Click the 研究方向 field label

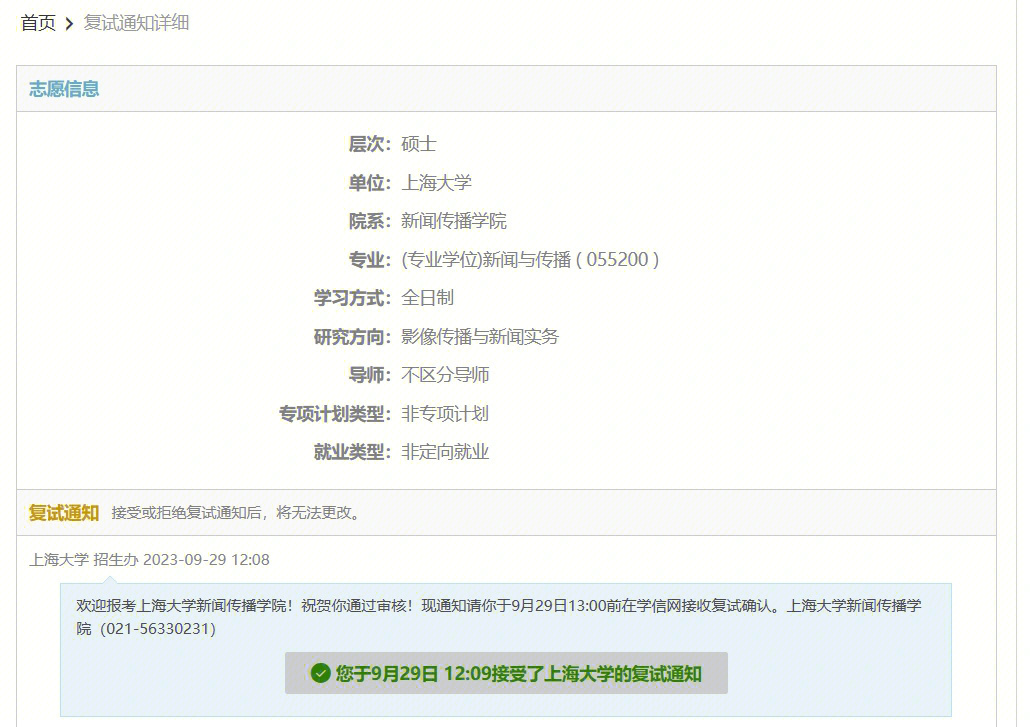tap(352, 336)
